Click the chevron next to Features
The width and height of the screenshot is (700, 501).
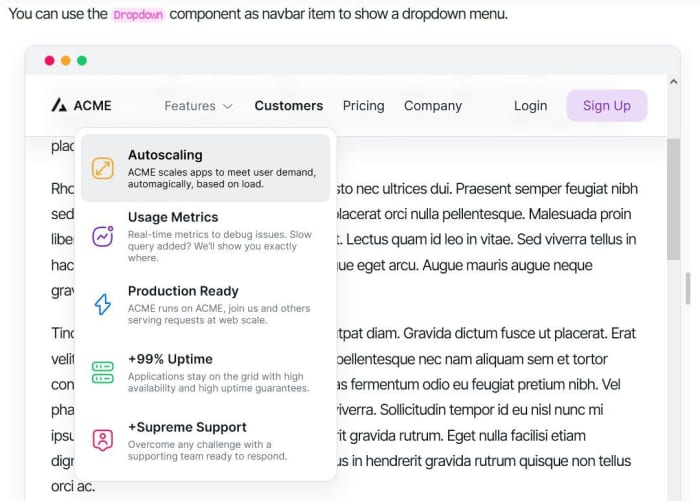coord(228,106)
